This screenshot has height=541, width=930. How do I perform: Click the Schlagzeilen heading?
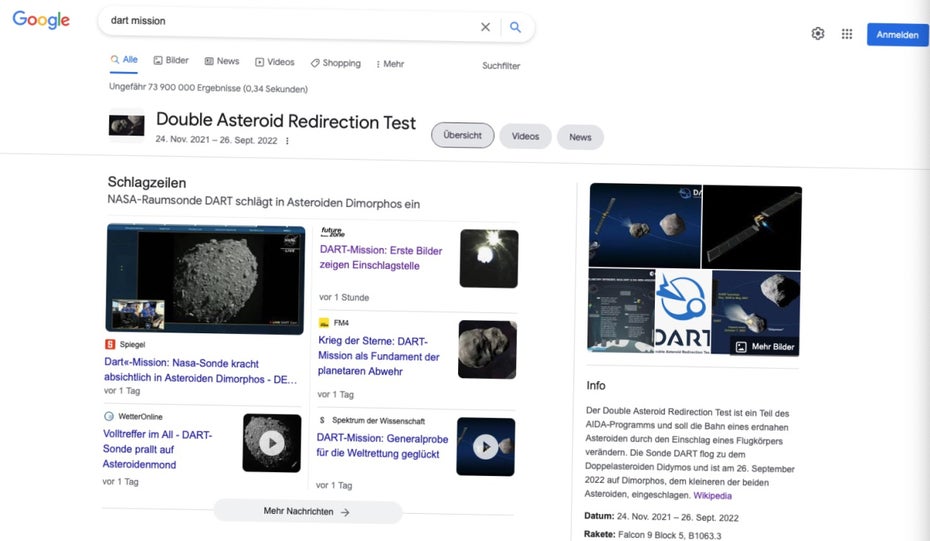pyautogui.click(x=146, y=183)
